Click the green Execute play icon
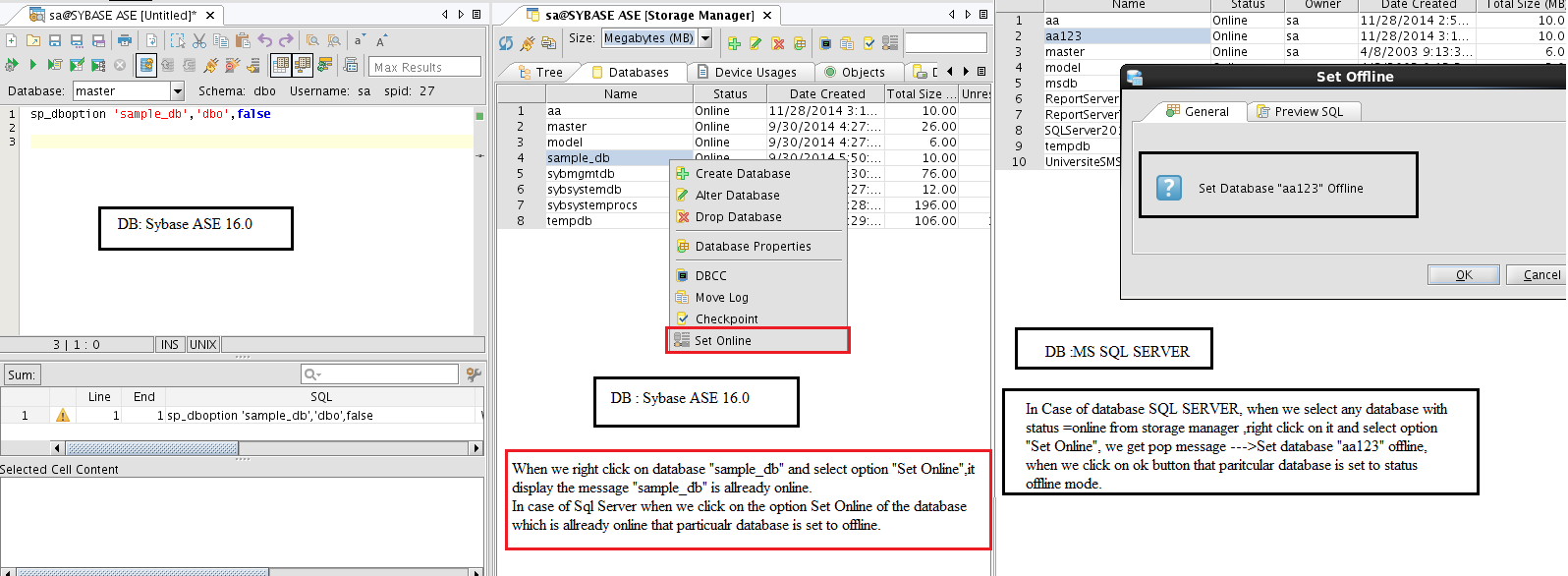Image resolution: width=1568 pixels, height=576 pixels. click(32, 65)
